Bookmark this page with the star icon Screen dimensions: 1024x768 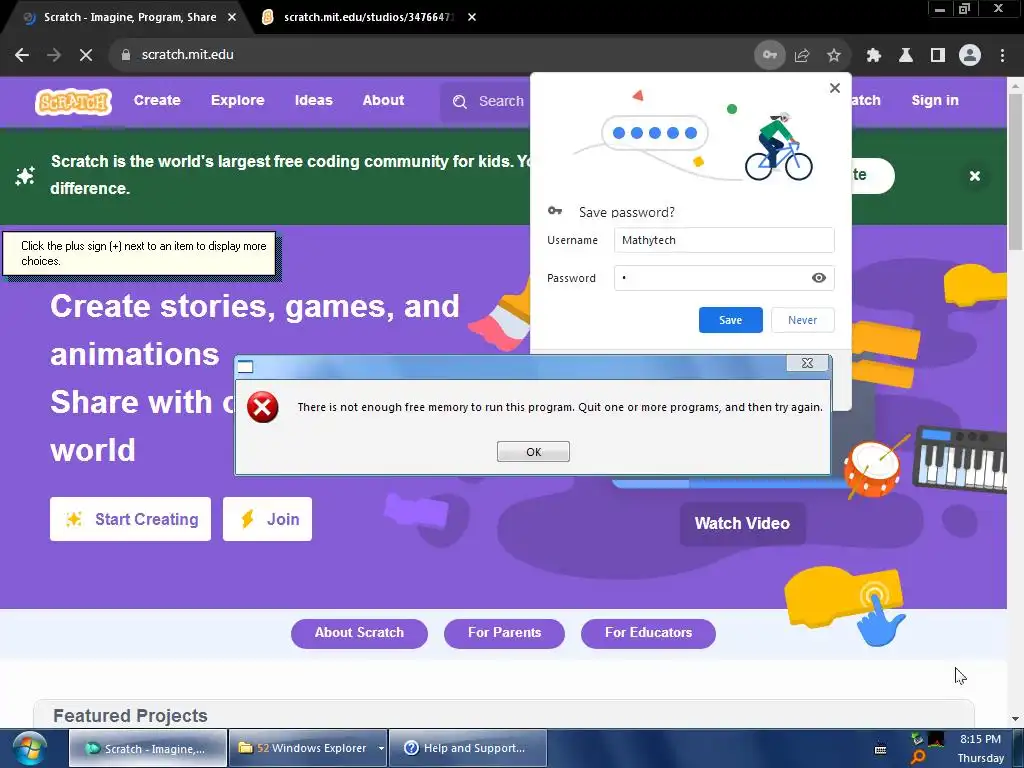tap(834, 56)
